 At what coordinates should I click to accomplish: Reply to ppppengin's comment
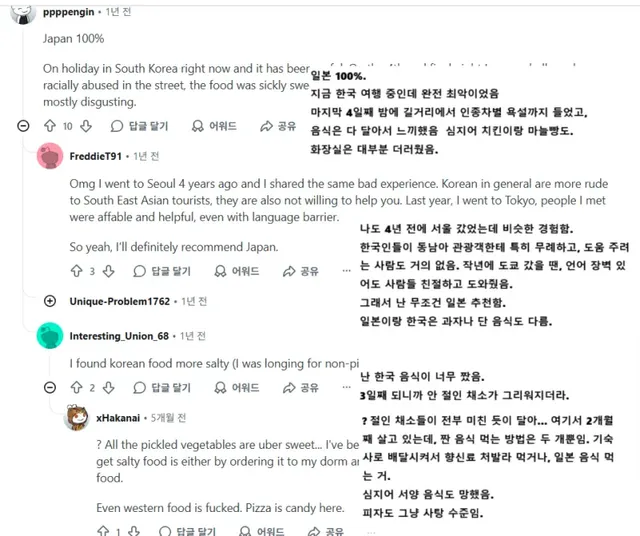point(139,126)
